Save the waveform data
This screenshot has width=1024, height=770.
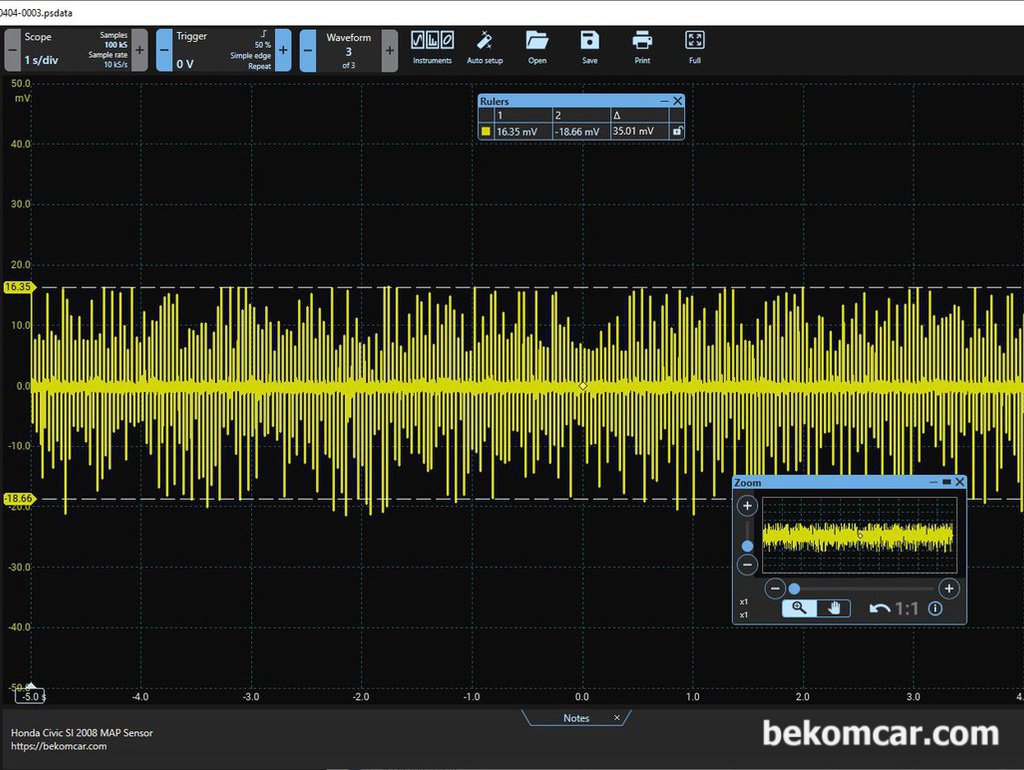pyautogui.click(x=590, y=47)
